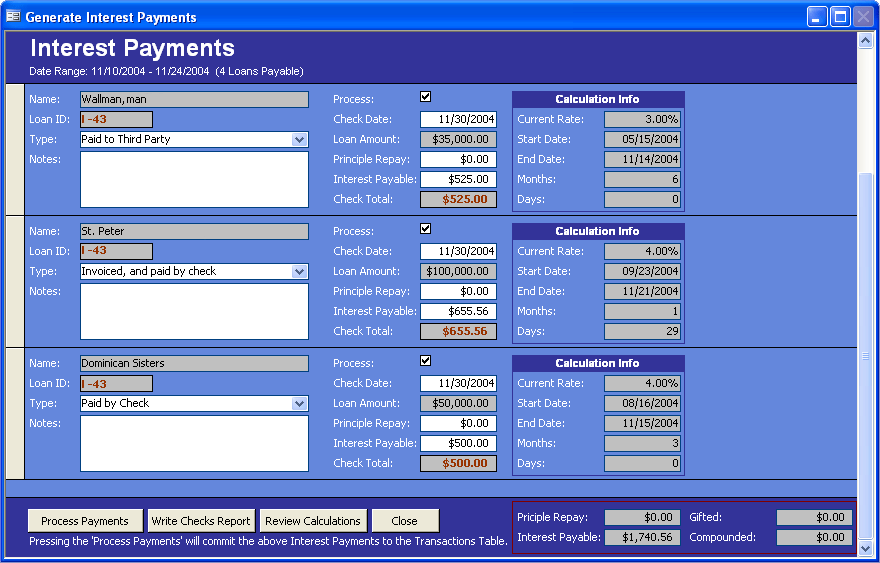
Task: Click the Interest Payable field showing $655.56
Action: pyautogui.click(x=458, y=311)
